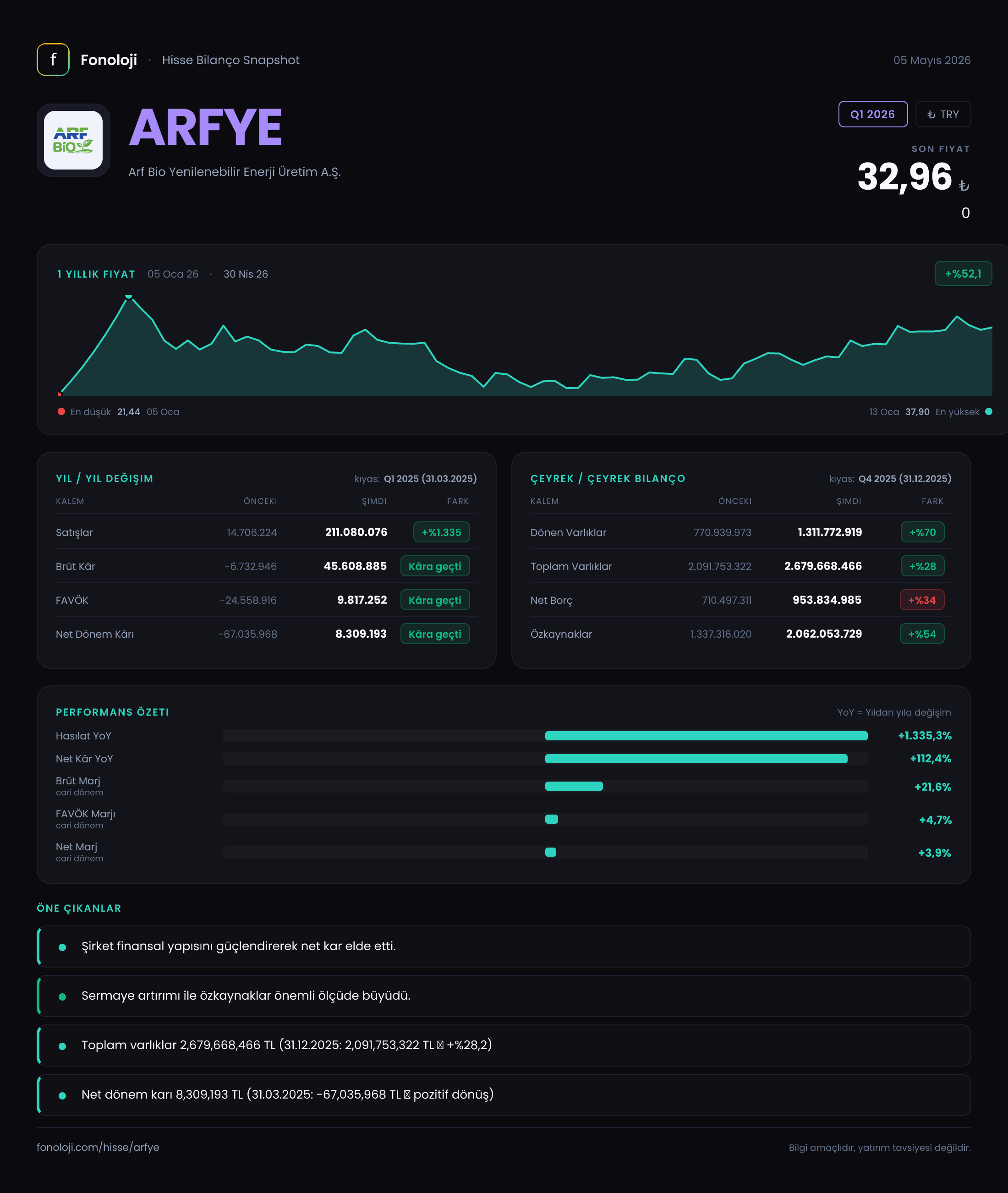Click the ARF BIO company logo
1008x1193 pixels.
click(x=73, y=140)
